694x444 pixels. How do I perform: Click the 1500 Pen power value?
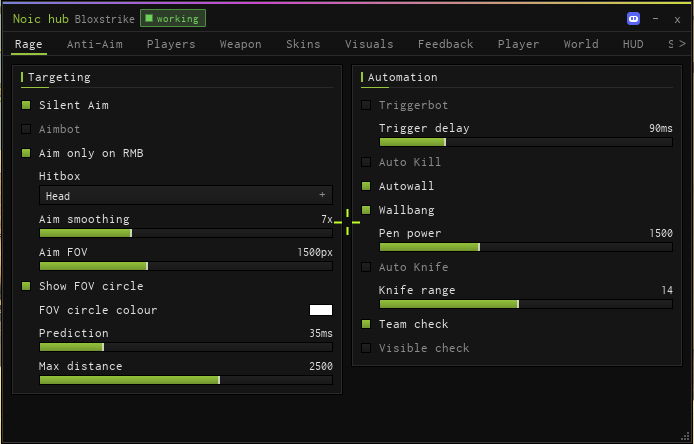tap(661, 233)
